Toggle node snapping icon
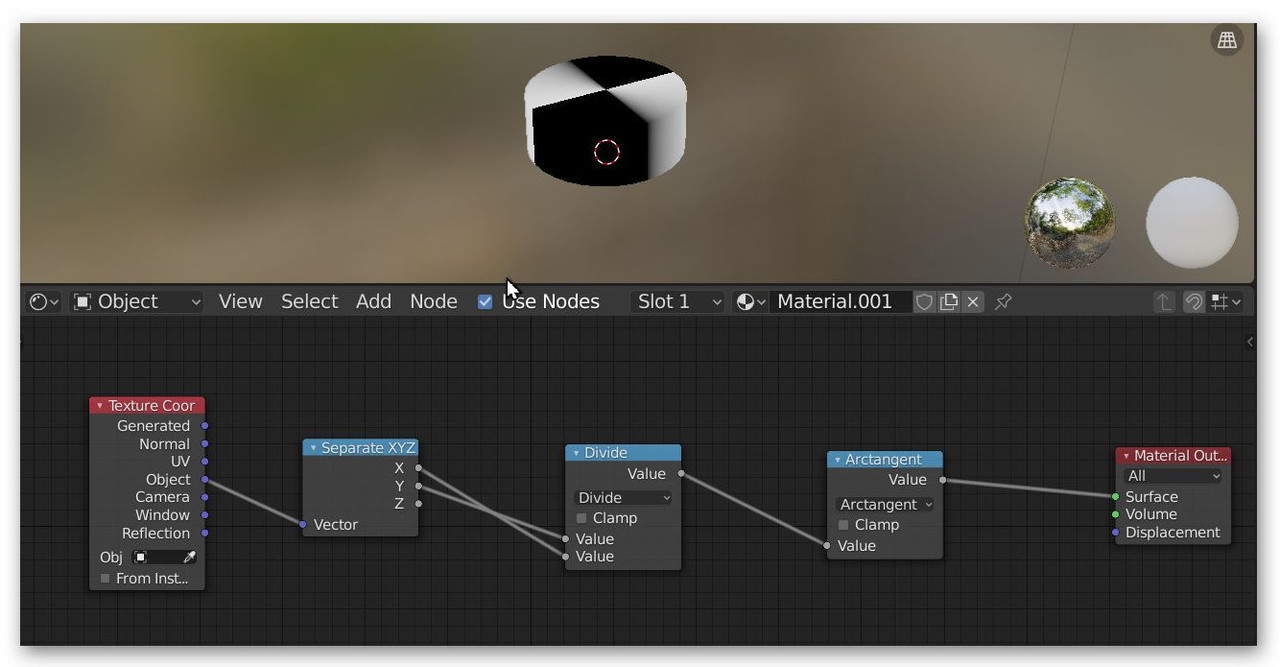 (1193, 302)
